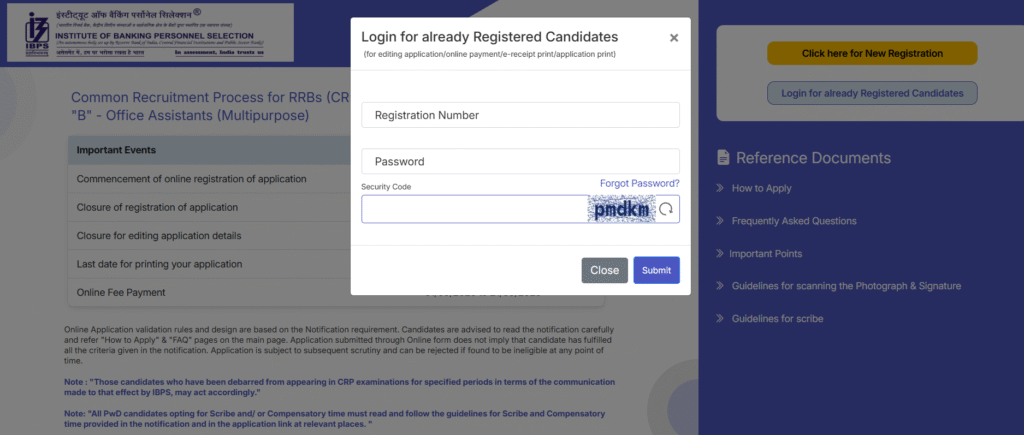This screenshot has height=435, width=1024.
Task: Click the captcha image showing pmdkm
Action: 622,210
